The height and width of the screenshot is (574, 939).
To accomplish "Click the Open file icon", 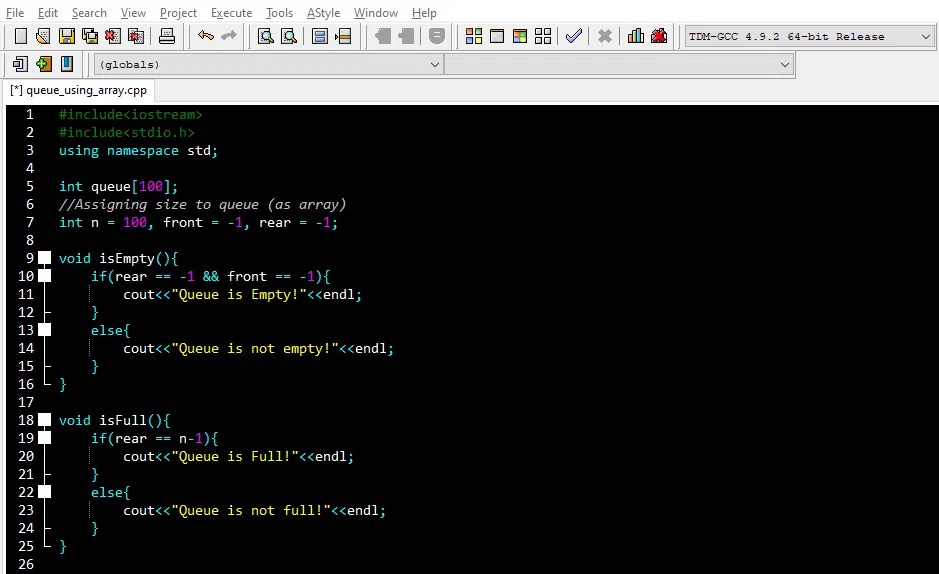I will 43,37.
